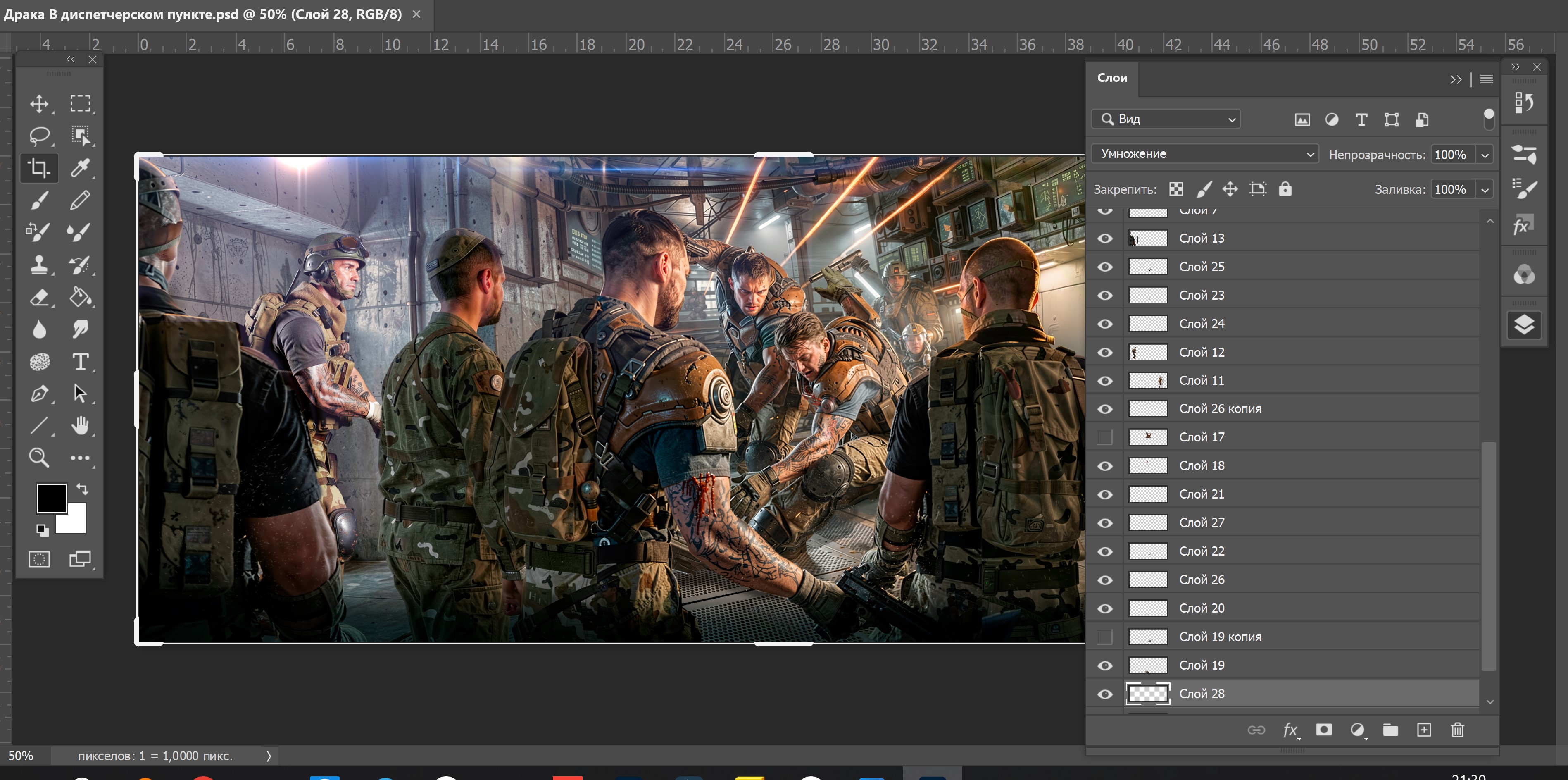This screenshot has height=780, width=1568.
Task: Turn layer filtering on or off
Action: pos(1488,119)
